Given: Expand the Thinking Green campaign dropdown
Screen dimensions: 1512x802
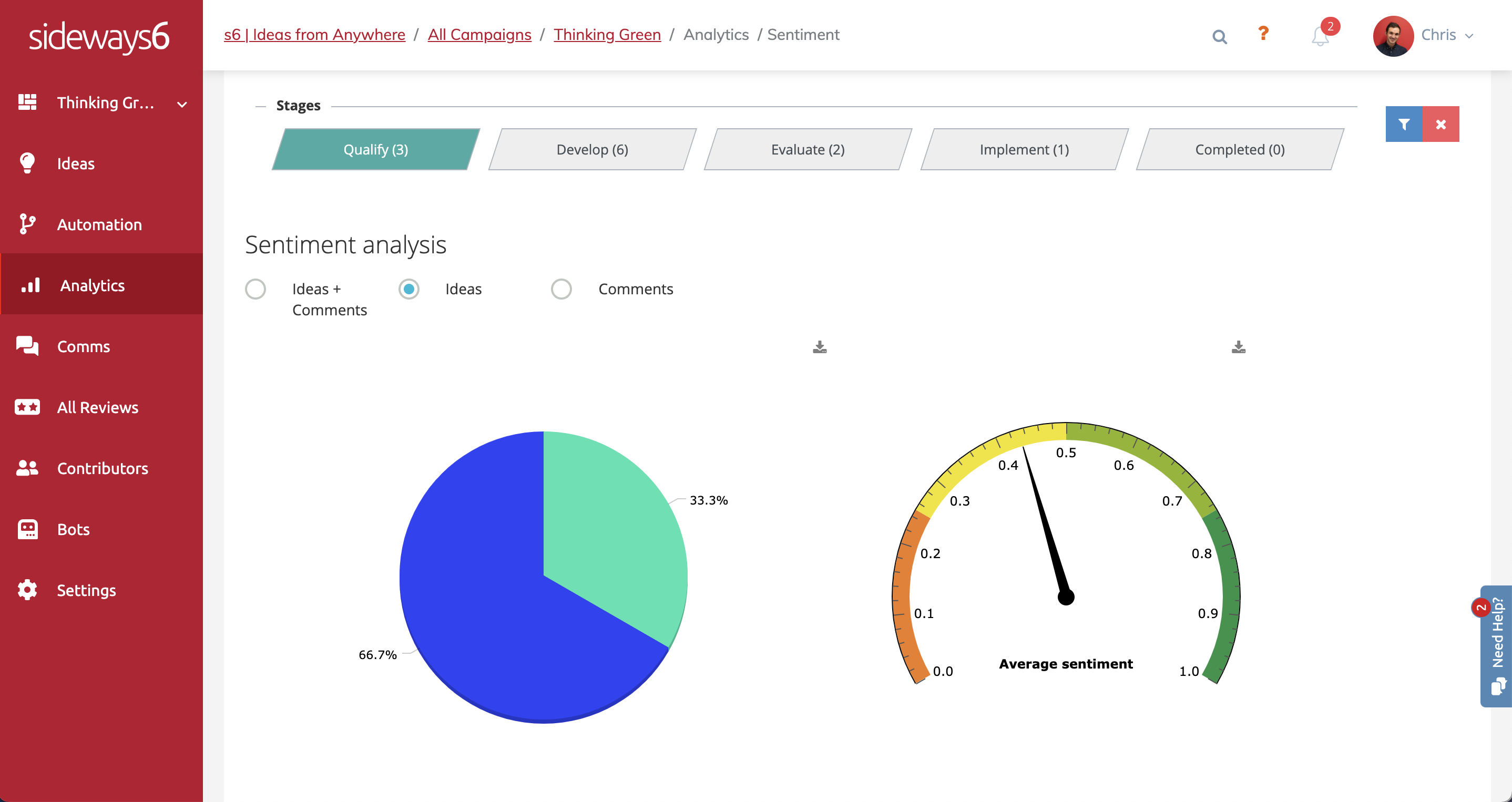Looking at the screenshot, I should click(x=181, y=105).
